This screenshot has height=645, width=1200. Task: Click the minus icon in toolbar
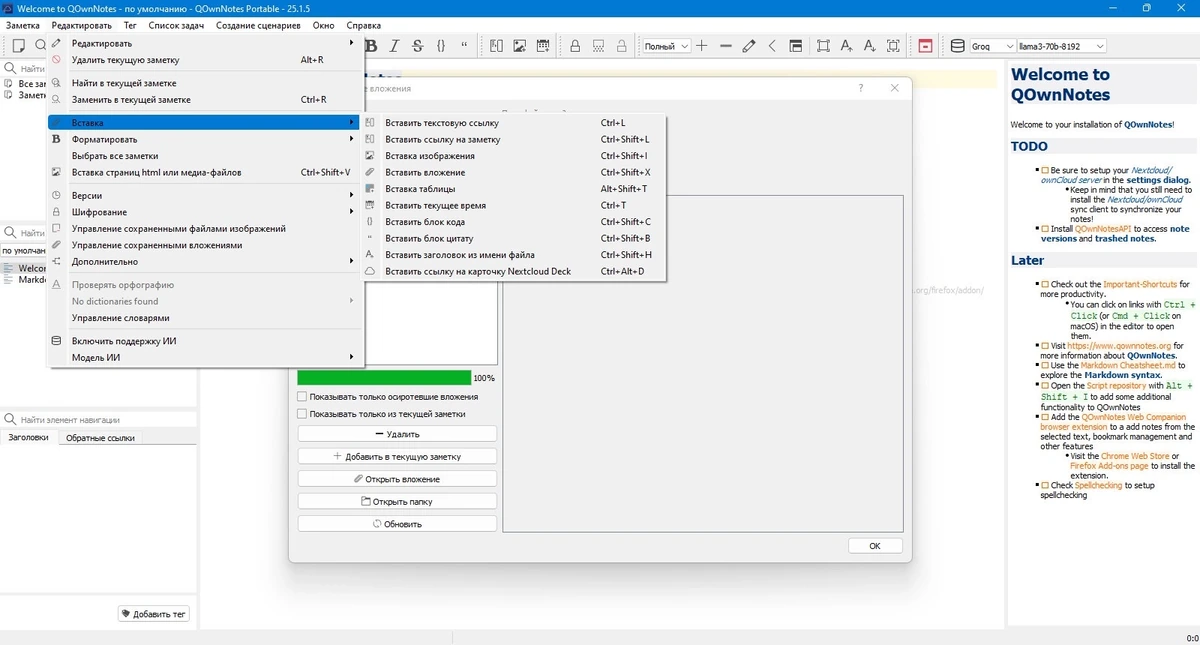726,46
